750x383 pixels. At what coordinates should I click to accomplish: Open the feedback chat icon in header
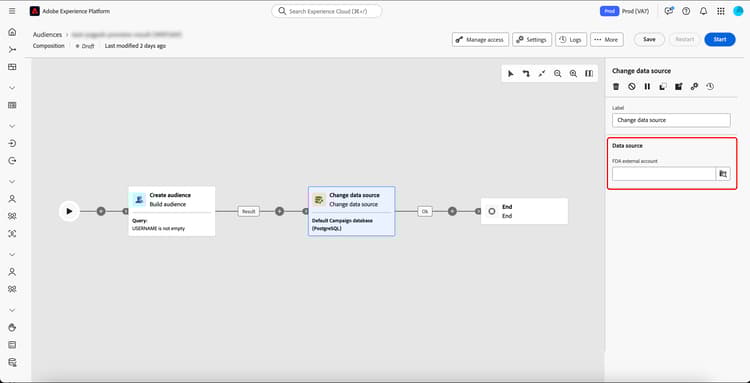[669, 11]
